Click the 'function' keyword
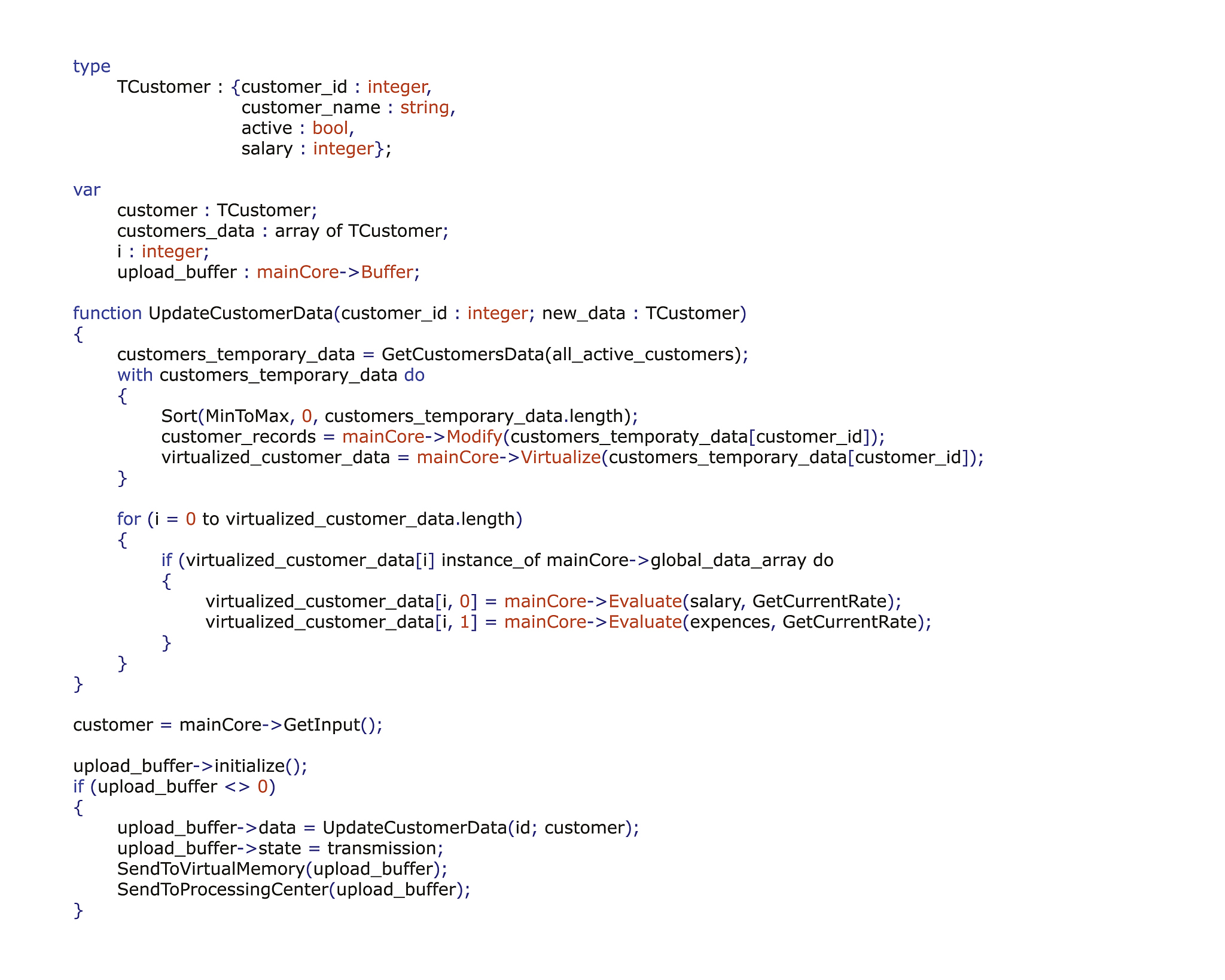Viewport: 1225px width, 980px height. point(107,314)
